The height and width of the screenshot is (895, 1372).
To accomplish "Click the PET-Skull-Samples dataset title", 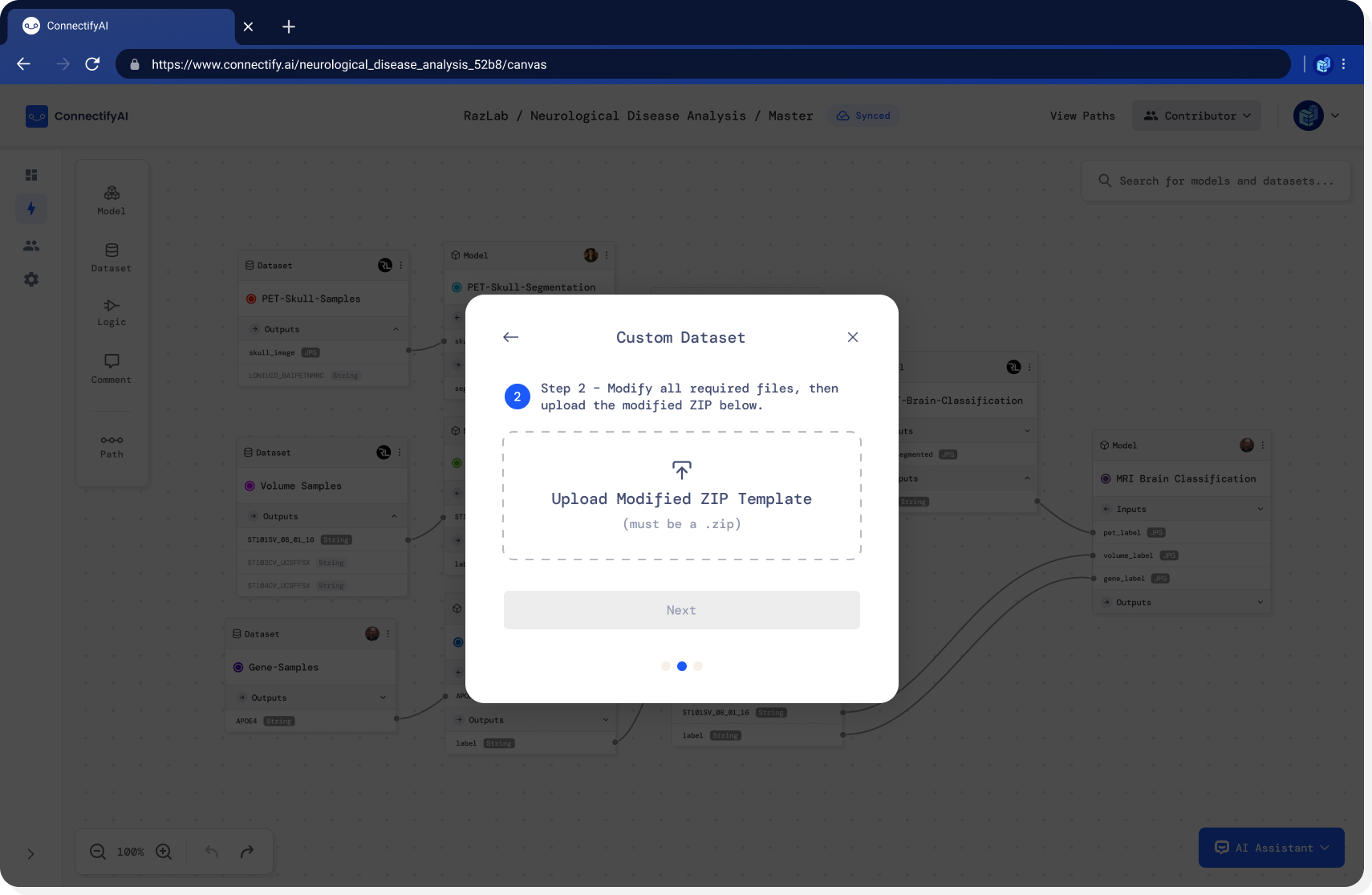I will coord(311,299).
